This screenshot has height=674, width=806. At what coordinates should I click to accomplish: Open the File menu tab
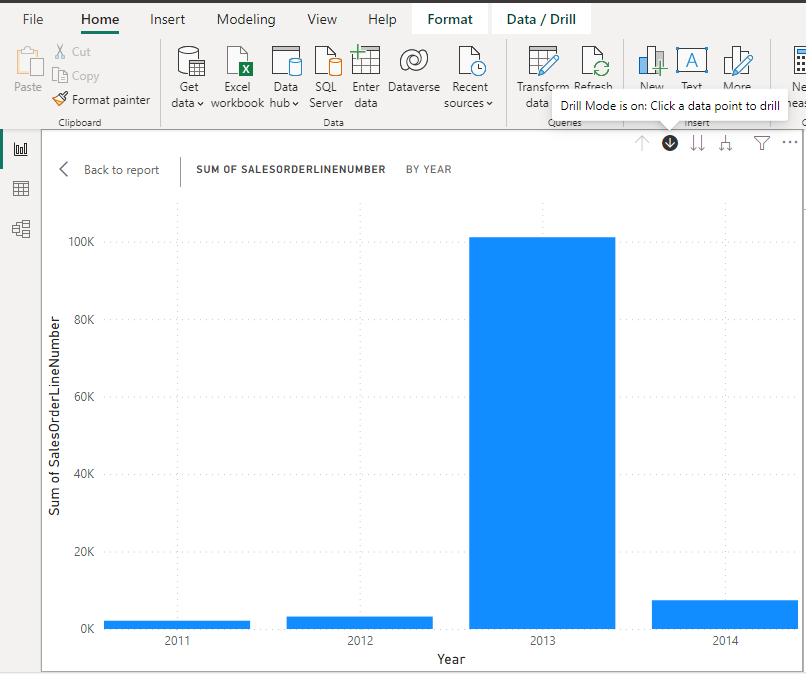(33, 20)
